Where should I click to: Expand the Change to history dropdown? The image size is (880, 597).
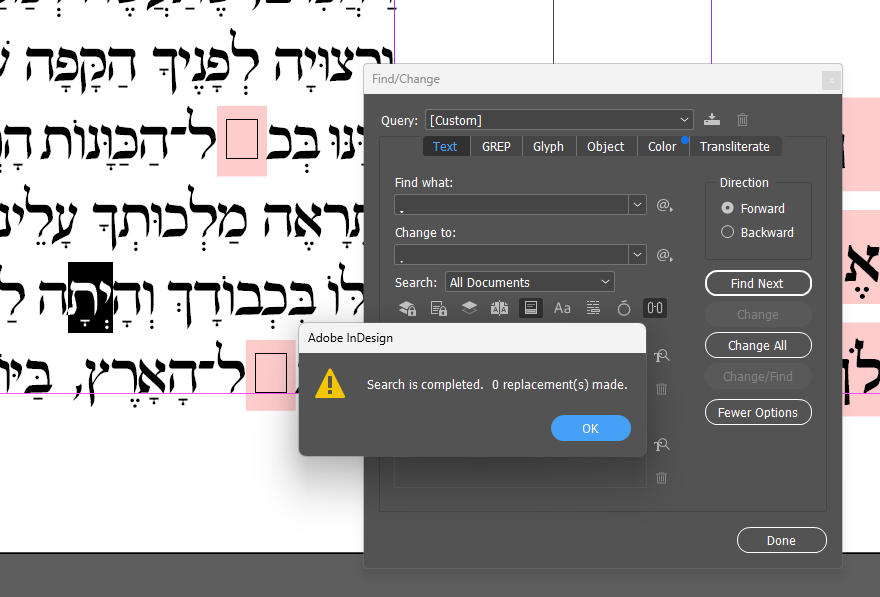point(638,255)
